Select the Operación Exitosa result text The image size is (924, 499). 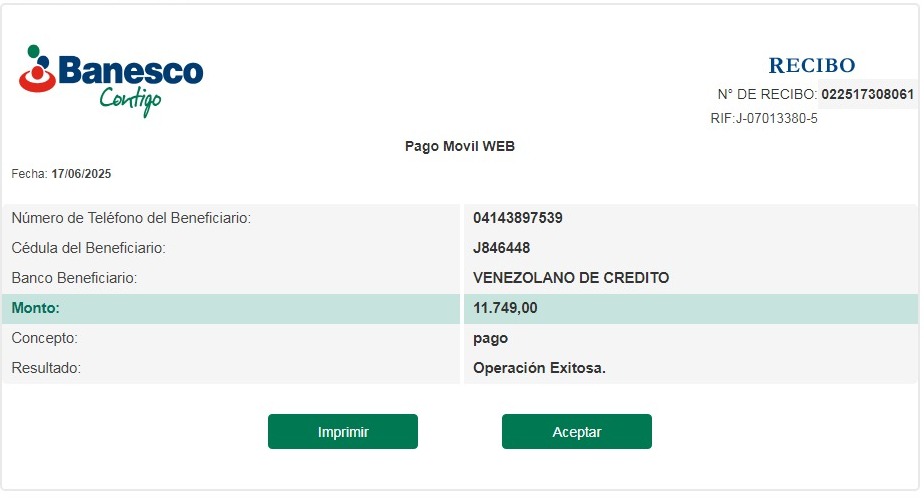539,368
